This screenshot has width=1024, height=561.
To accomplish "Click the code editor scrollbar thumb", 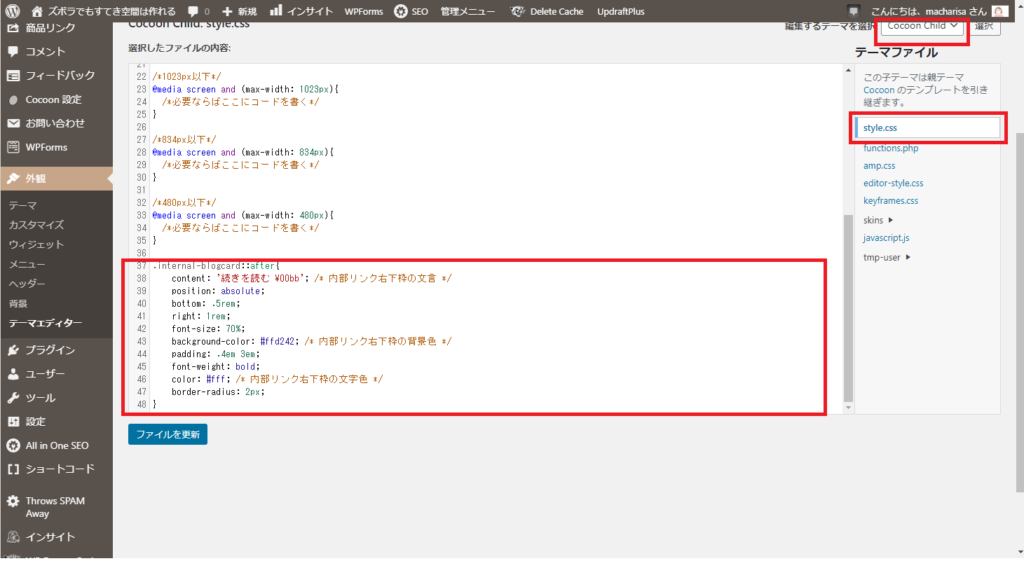I will pyautogui.click(x=848, y=308).
